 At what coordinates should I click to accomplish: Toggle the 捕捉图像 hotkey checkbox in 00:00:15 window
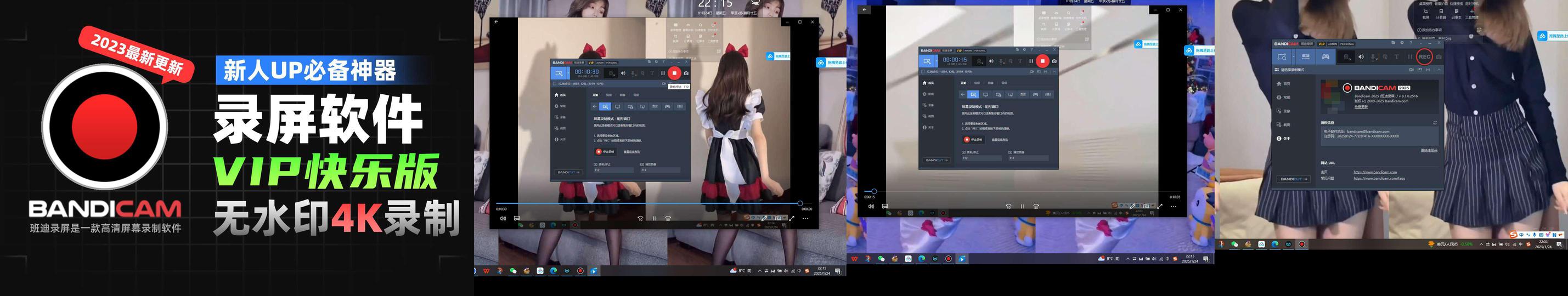click(1010, 152)
